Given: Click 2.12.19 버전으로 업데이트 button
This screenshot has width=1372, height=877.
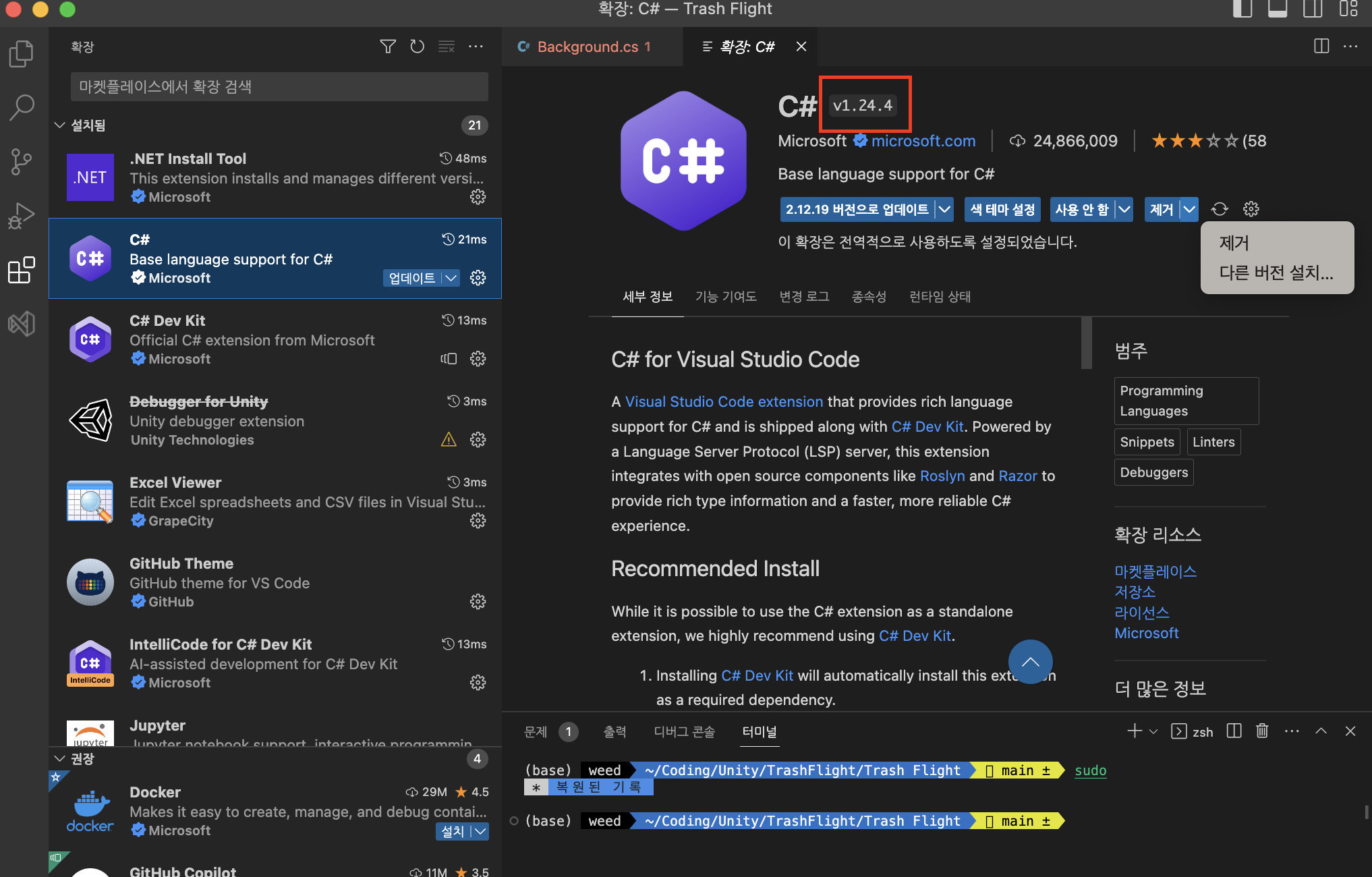Looking at the screenshot, I should tap(857, 210).
